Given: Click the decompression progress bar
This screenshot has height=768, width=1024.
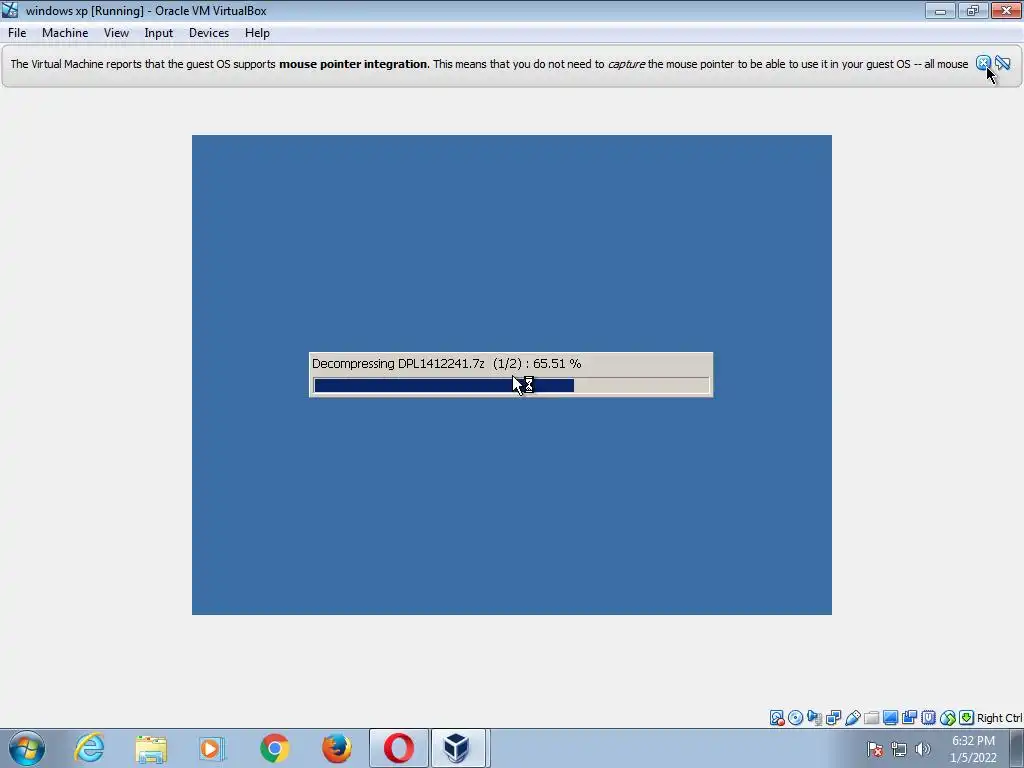Looking at the screenshot, I should tap(511, 385).
